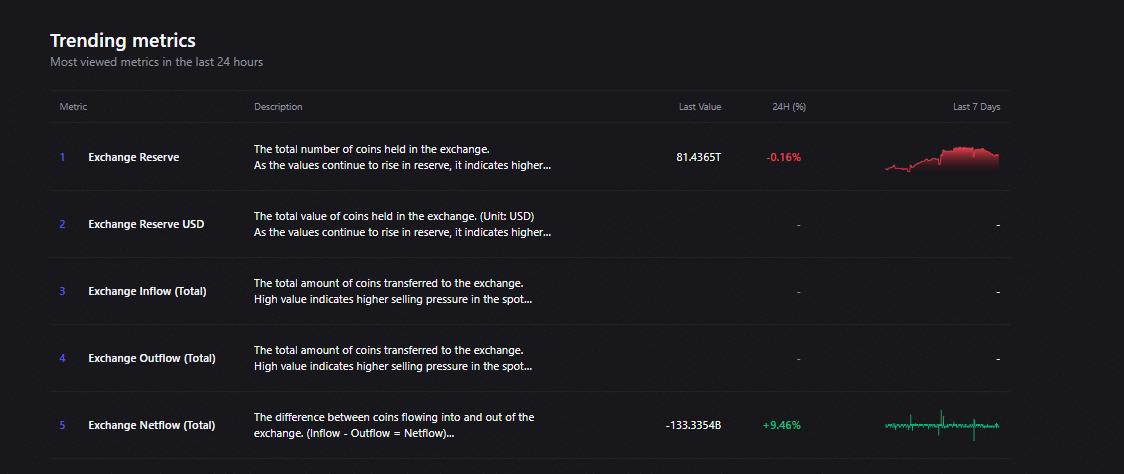
Task: Click the -133.3354B netflow value
Action: (693, 425)
